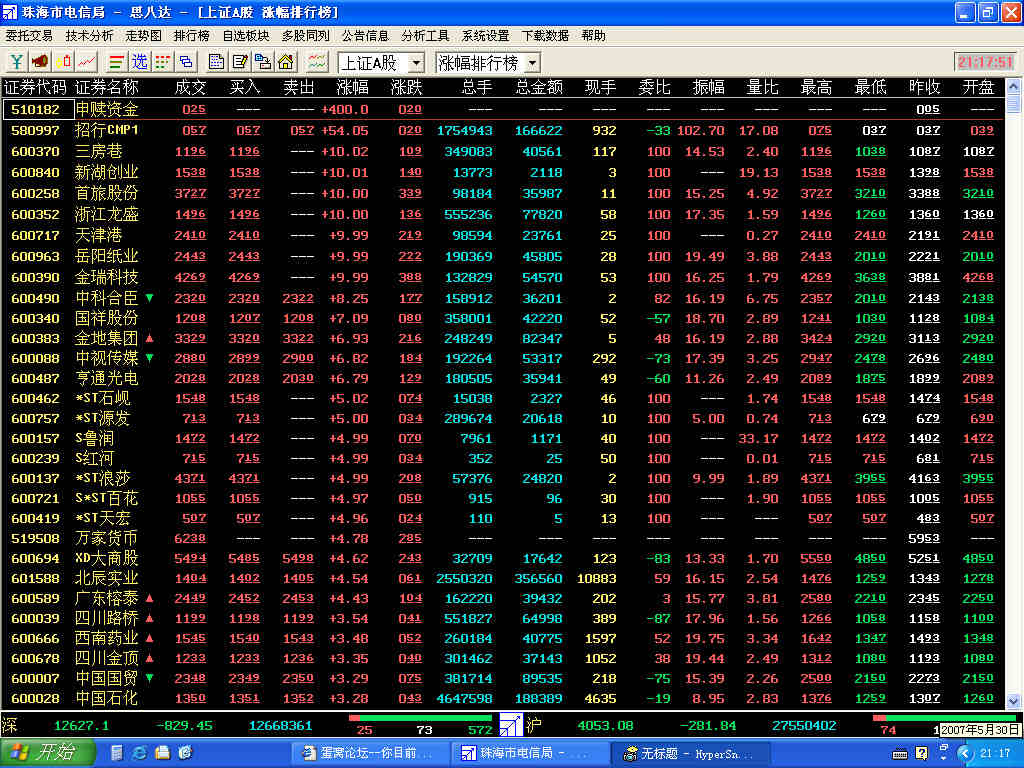Click the 珠海市电信局 taskbar button
This screenshot has width=1024, height=768.
click(530, 754)
